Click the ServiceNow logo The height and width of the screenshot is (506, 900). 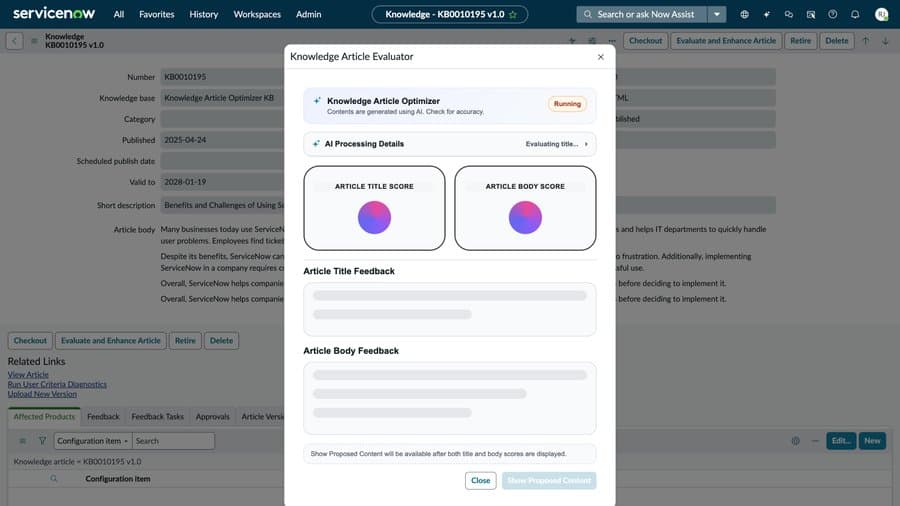(54, 13)
